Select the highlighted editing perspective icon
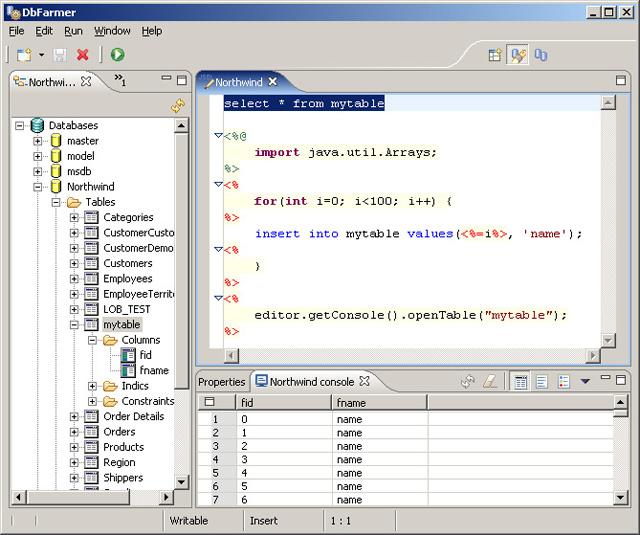 (518, 55)
